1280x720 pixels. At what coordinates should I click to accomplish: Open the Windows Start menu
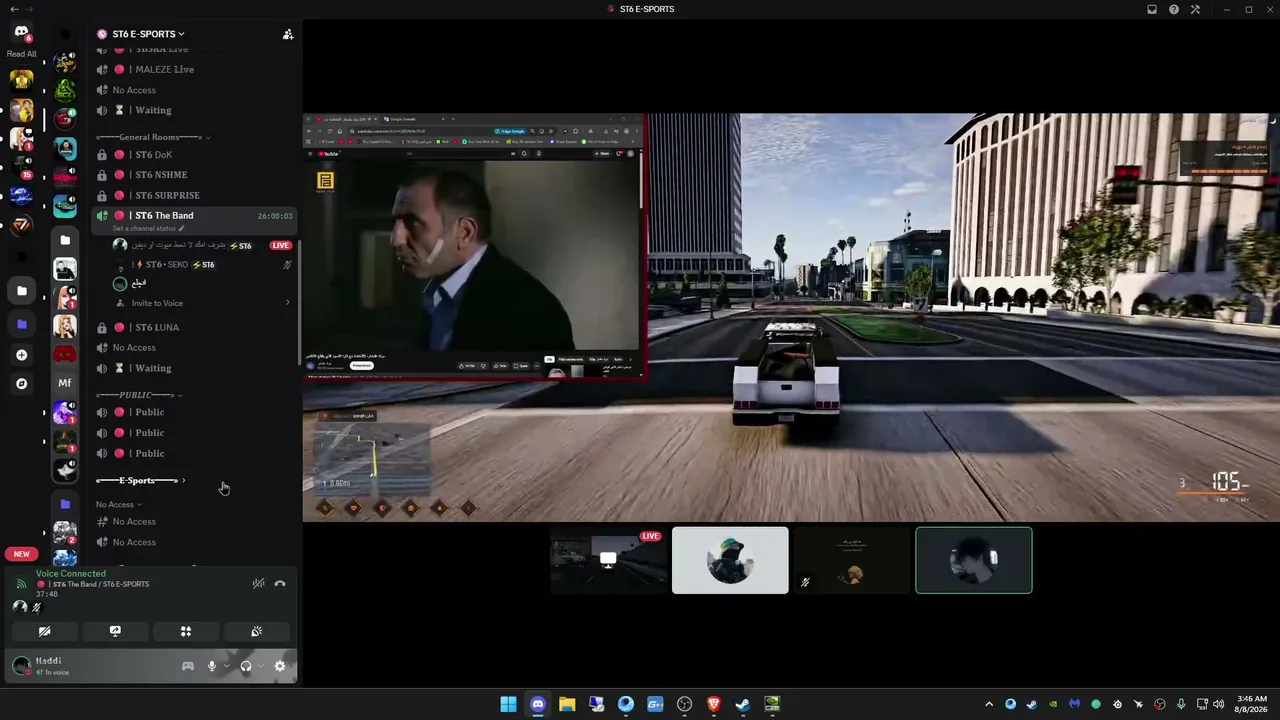(x=508, y=704)
